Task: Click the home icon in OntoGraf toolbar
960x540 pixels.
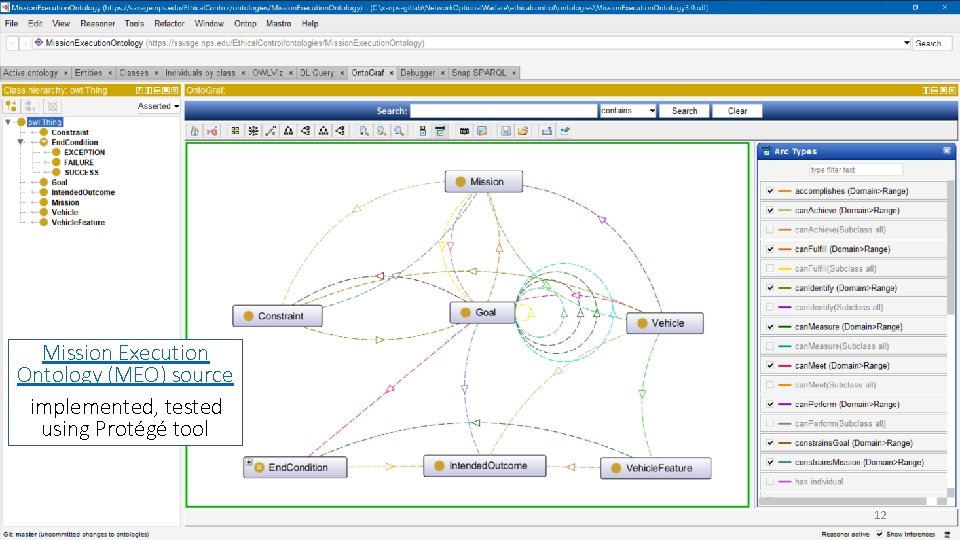Action: 195,131
